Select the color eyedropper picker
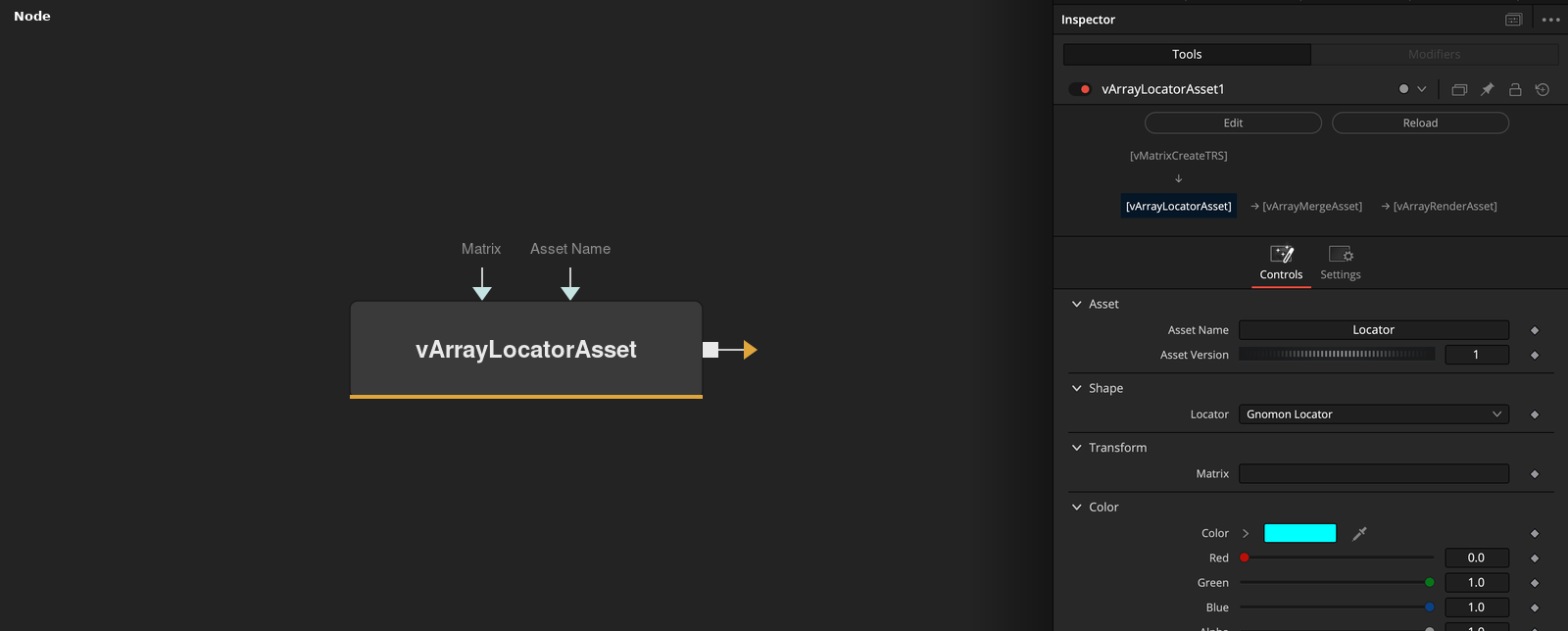 point(1359,533)
